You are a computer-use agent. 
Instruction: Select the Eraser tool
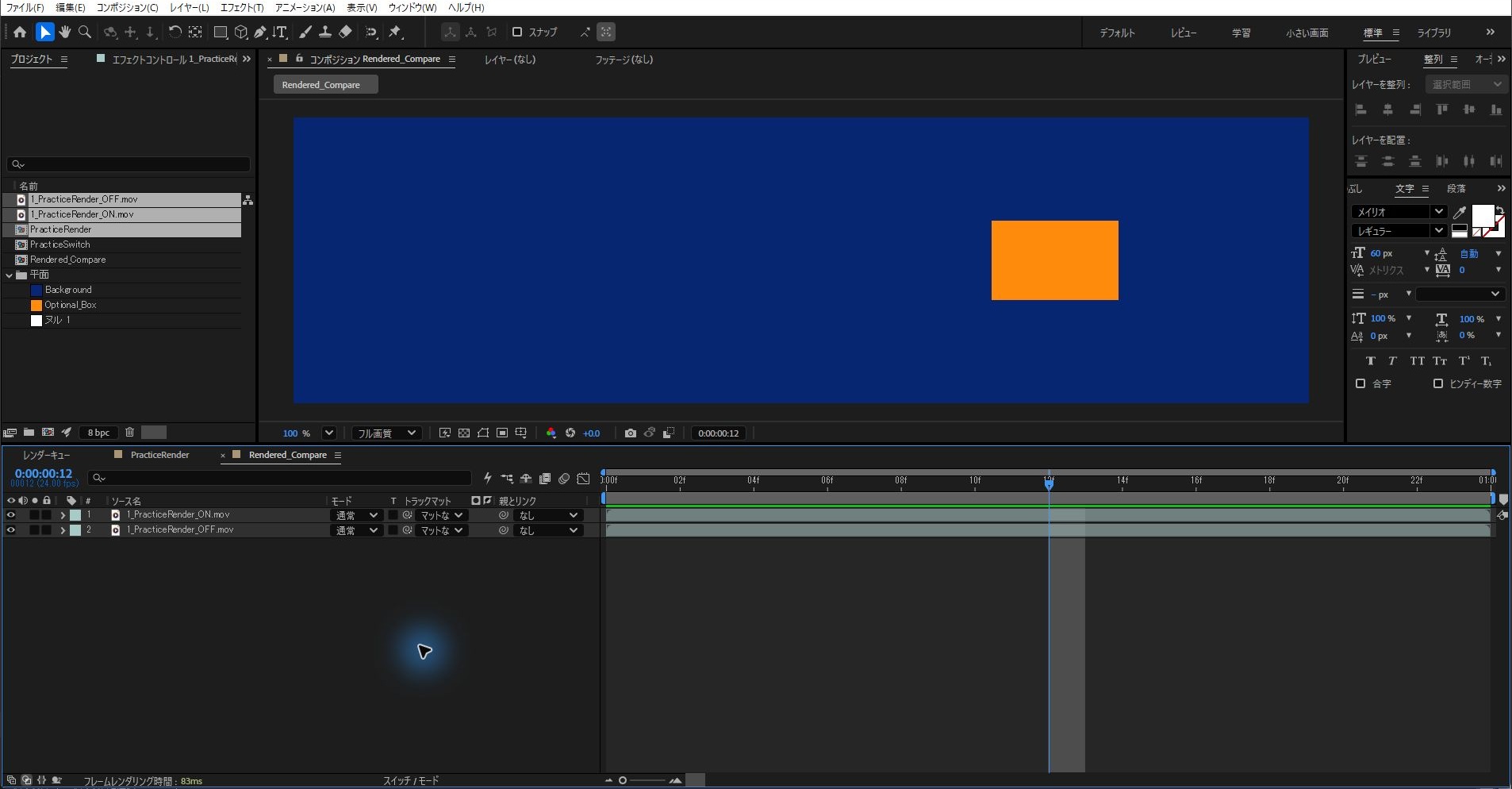click(x=345, y=33)
